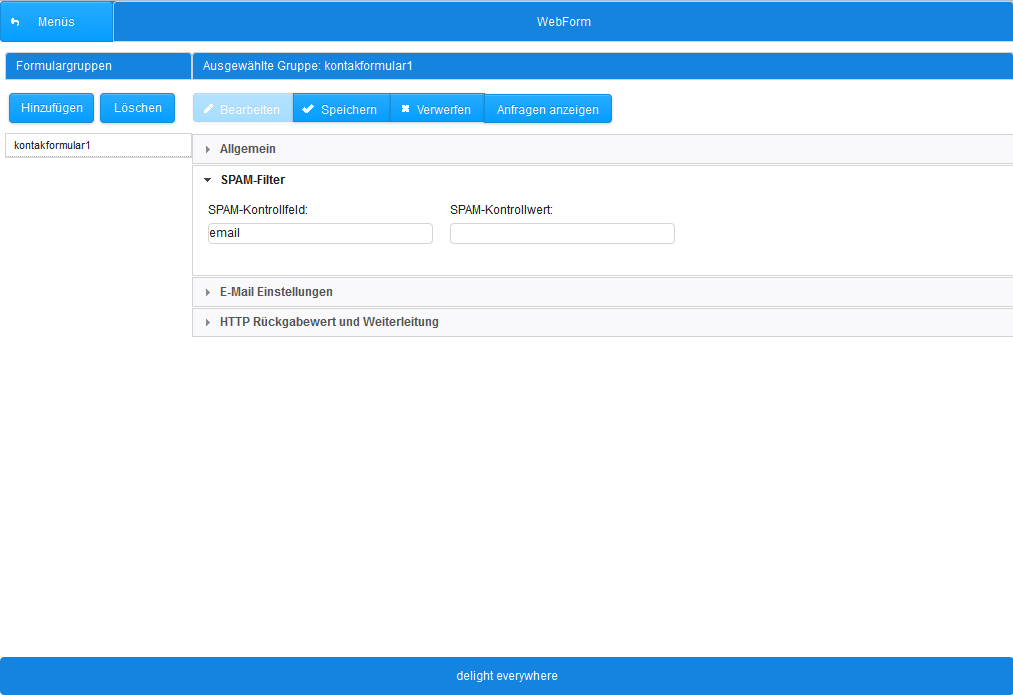Save changes with the Speichern button
The width and height of the screenshot is (1013, 695).
click(340, 108)
